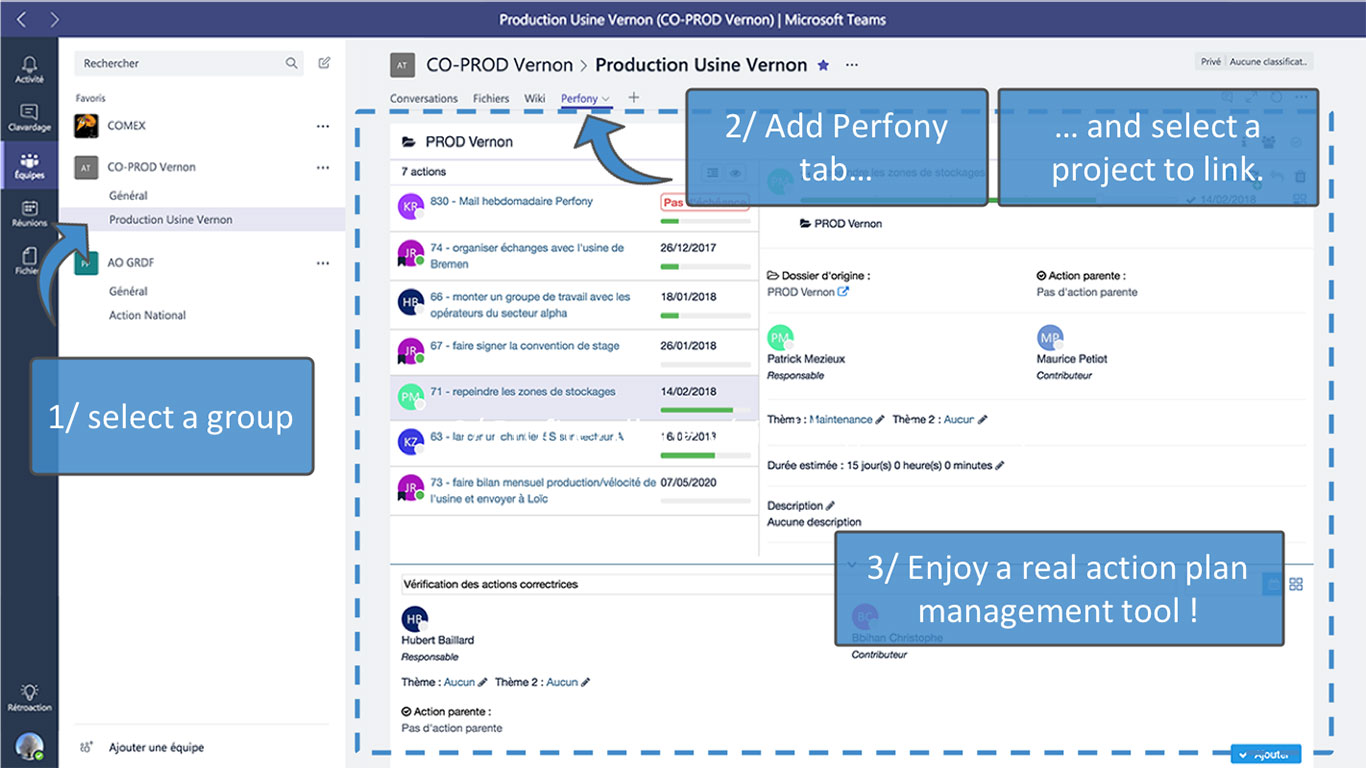Screen dimensions: 1366x768
Task: Switch to the Fichiers tab
Action: (x=491, y=99)
